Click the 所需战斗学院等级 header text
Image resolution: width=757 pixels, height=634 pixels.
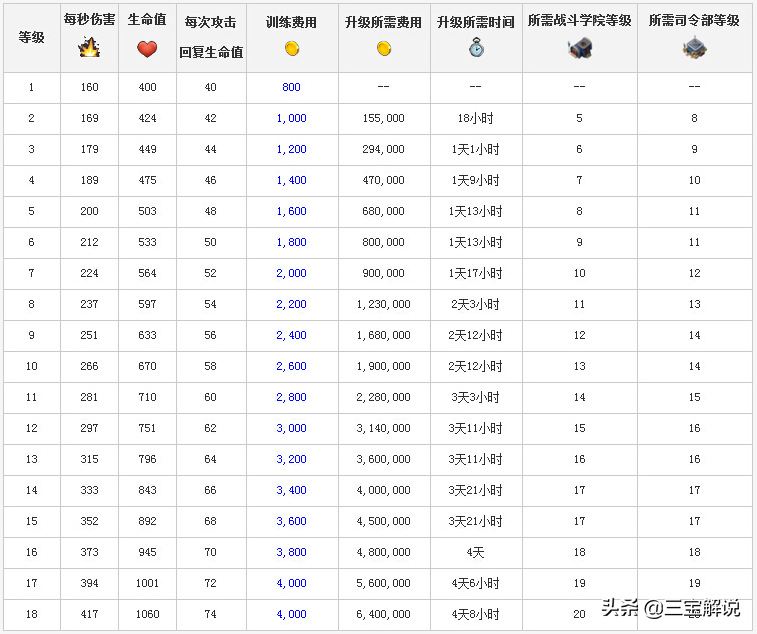pos(580,20)
